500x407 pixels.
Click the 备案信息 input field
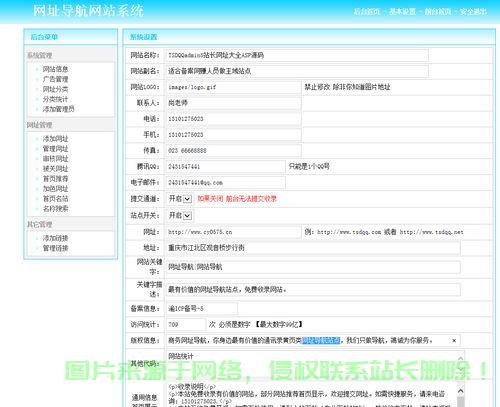(202, 309)
